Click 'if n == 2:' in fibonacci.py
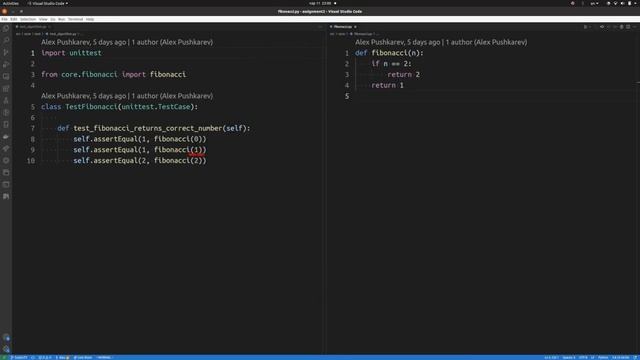Viewport: 640px width, 360px height. coord(391,64)
